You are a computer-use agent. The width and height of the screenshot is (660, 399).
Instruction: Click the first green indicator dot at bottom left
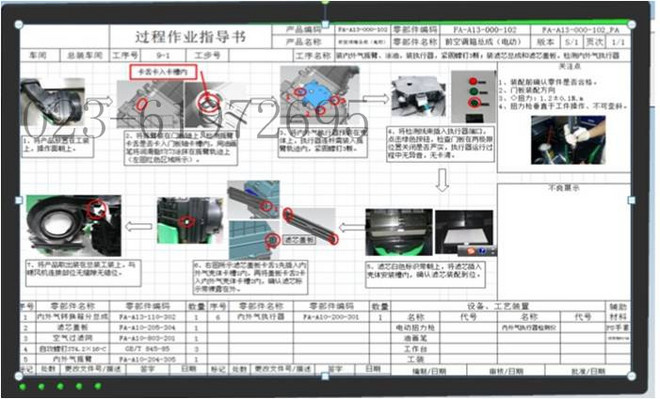pos(23,386)
